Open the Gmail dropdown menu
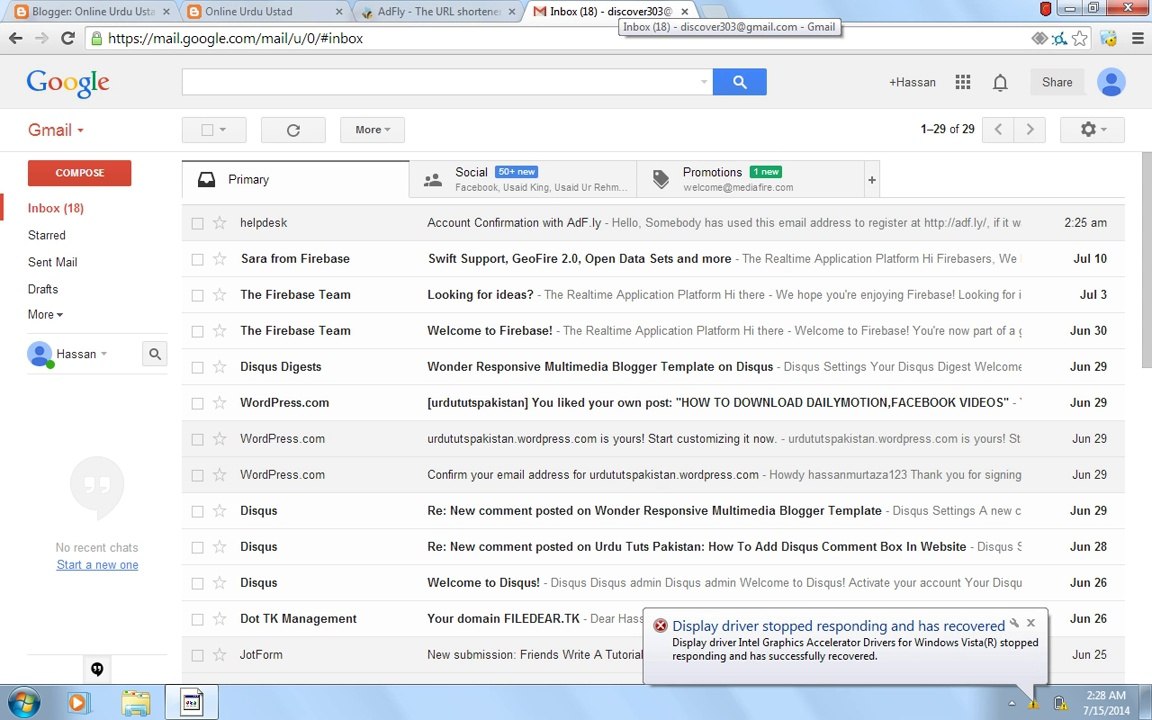 coord(56,130)
